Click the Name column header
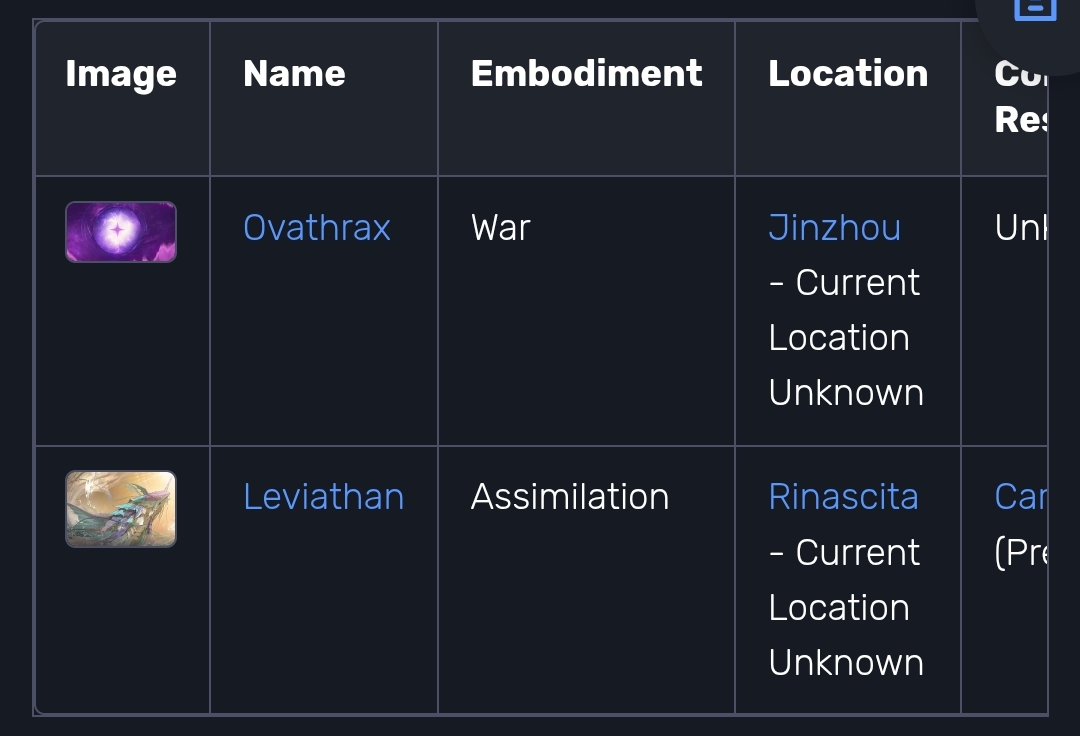This screenshot has width=1080, height=736. [294, 74]
